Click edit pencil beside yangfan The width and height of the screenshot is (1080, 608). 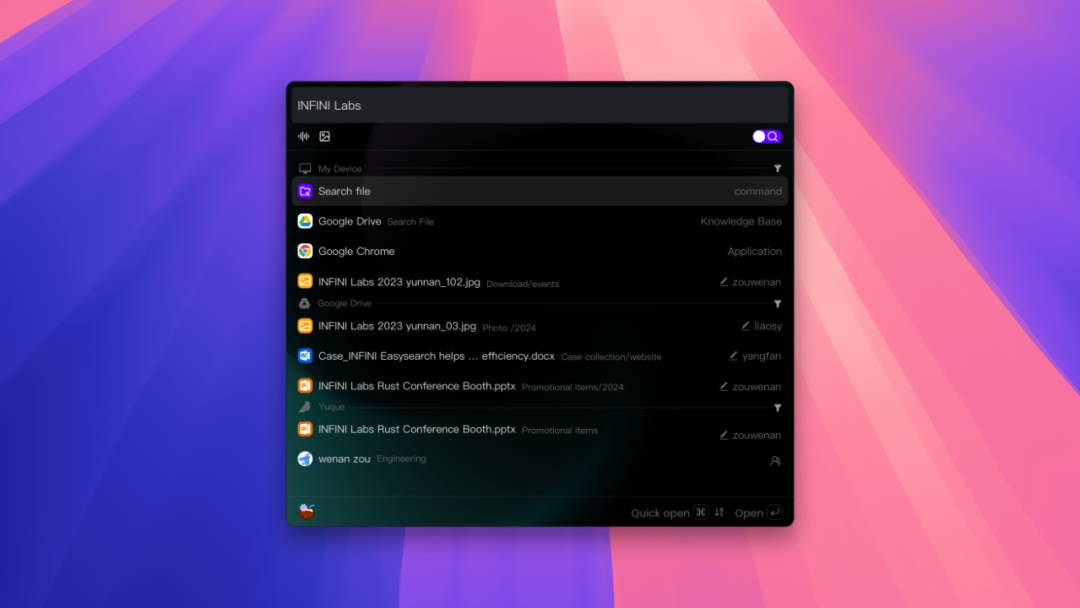pyautogui.click(x=734, y=356)
